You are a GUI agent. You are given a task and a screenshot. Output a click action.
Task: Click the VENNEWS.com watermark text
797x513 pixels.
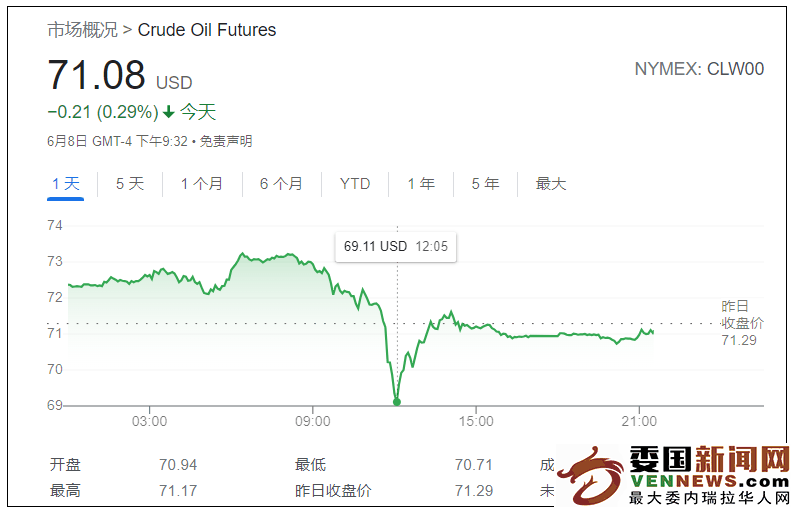click(709, 481)
